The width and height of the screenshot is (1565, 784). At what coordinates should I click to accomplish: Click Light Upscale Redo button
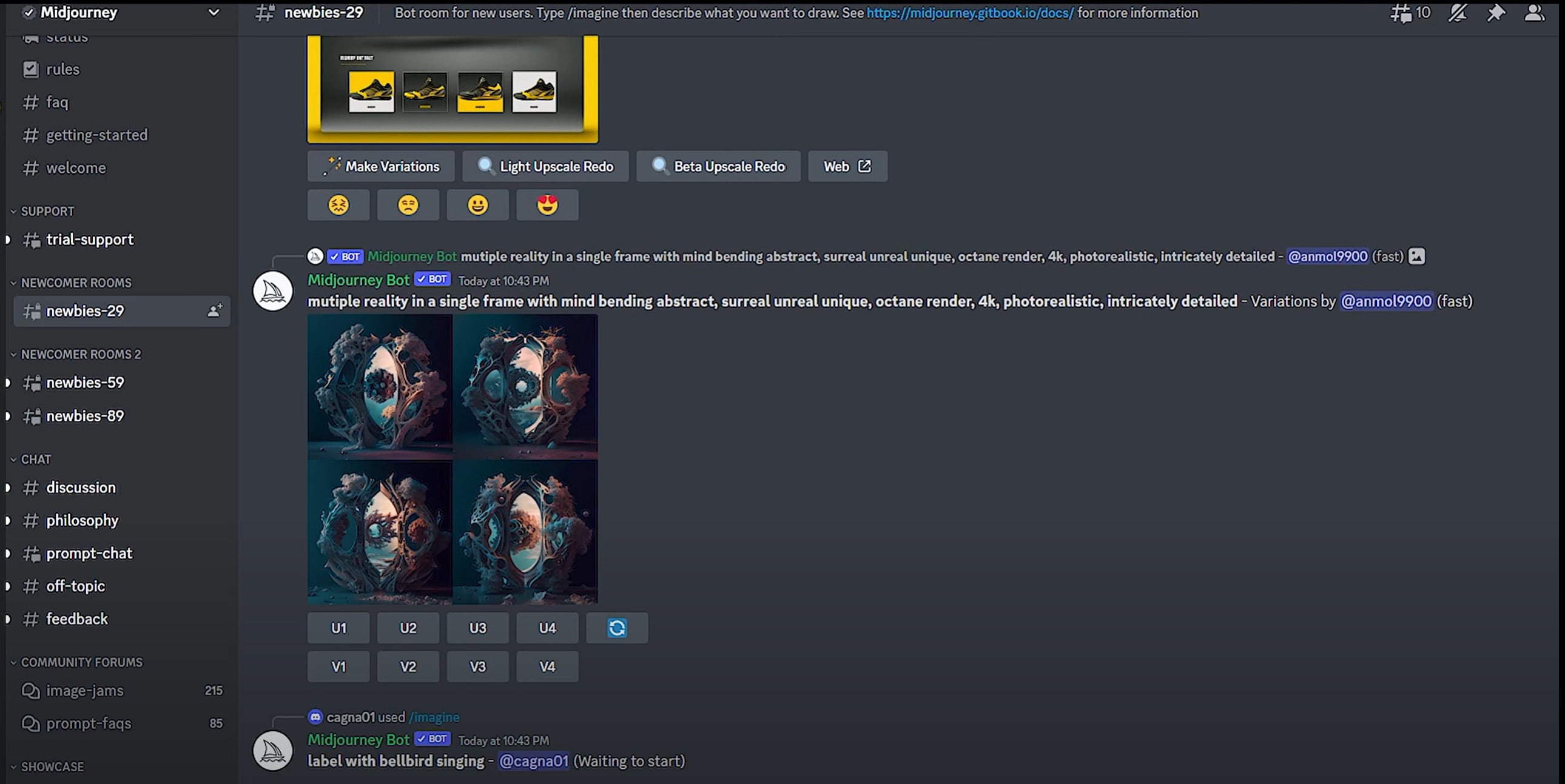[545, 166]
